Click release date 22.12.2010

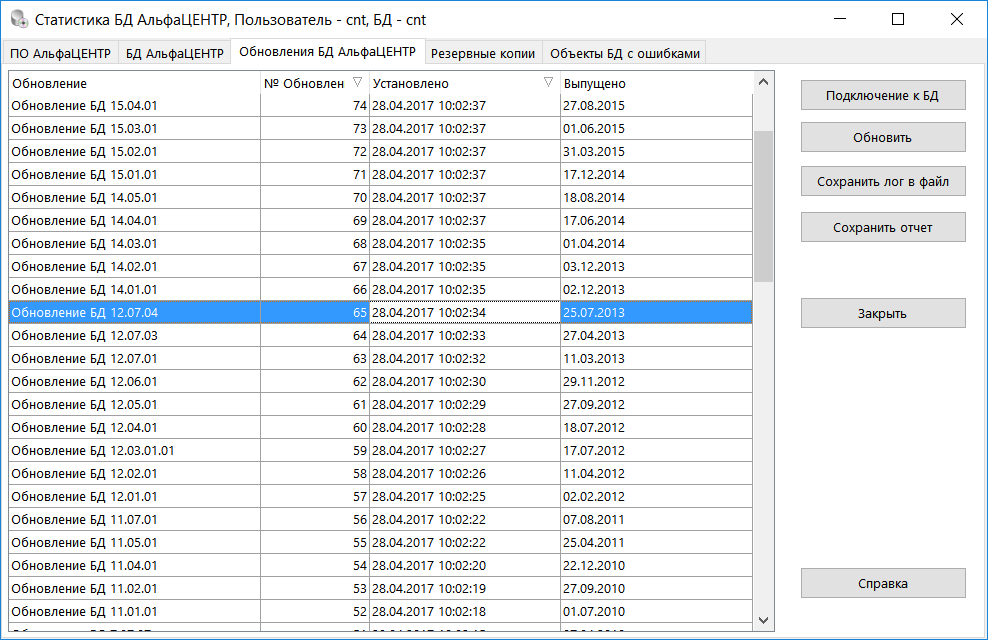pyautogui.click(x=657, y=565)
